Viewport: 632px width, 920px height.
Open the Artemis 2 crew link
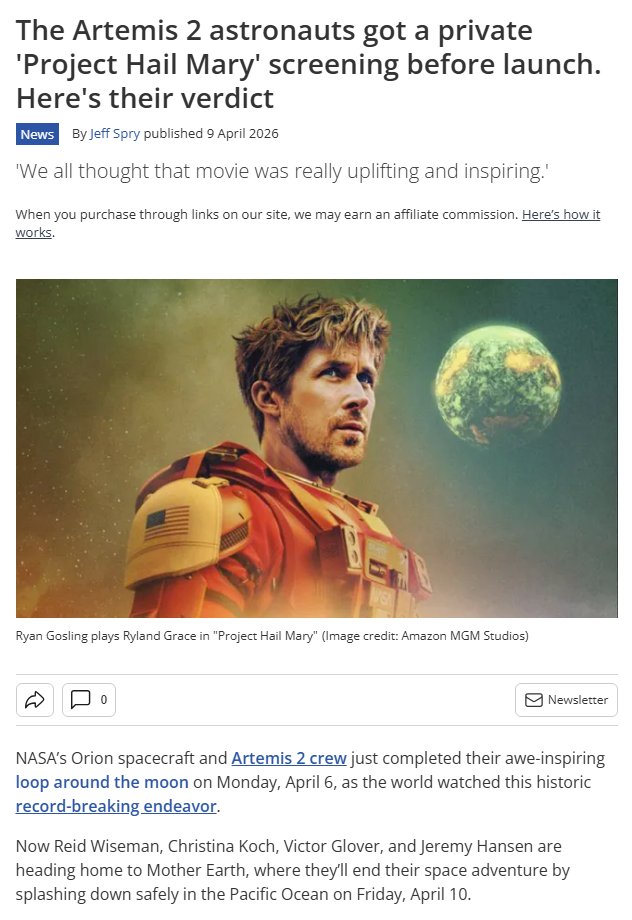[289, 758]
